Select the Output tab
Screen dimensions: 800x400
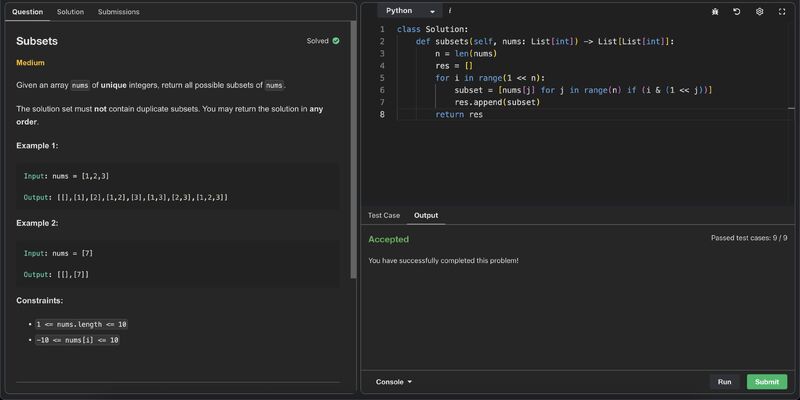pos(426,215)
